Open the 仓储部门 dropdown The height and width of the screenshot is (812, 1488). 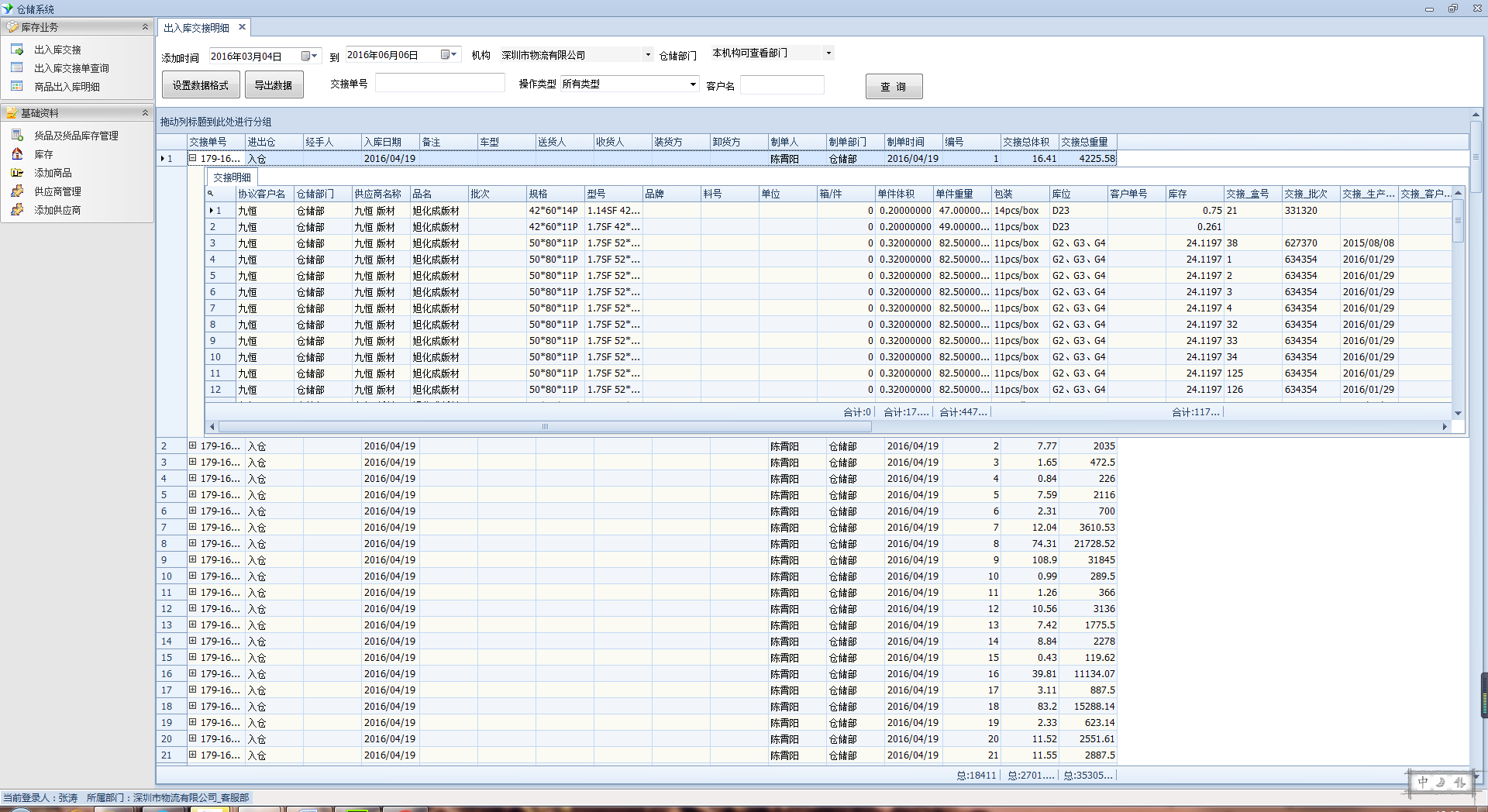[x=828, y=53]
